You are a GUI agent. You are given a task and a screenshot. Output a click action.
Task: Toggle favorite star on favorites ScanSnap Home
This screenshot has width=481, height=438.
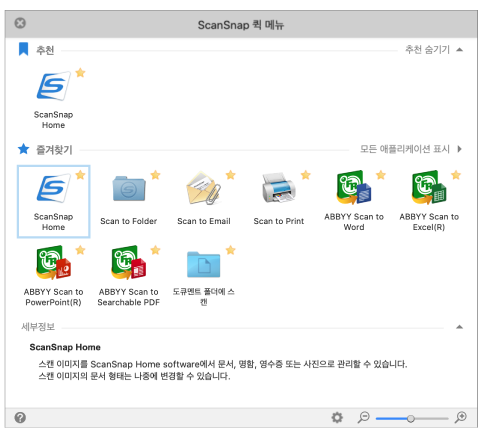[80, 175]
